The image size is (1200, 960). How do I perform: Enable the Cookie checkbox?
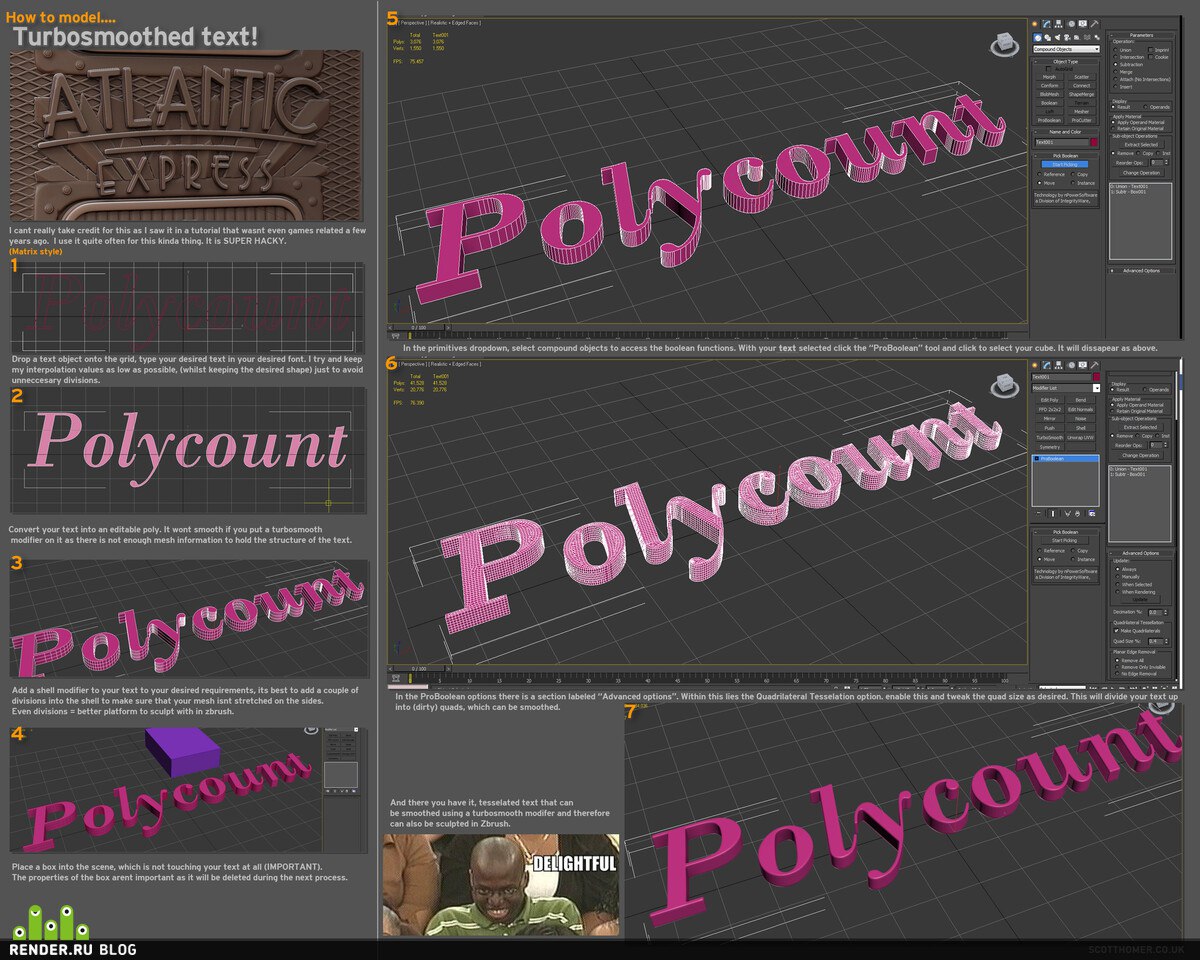point(1151,57)
